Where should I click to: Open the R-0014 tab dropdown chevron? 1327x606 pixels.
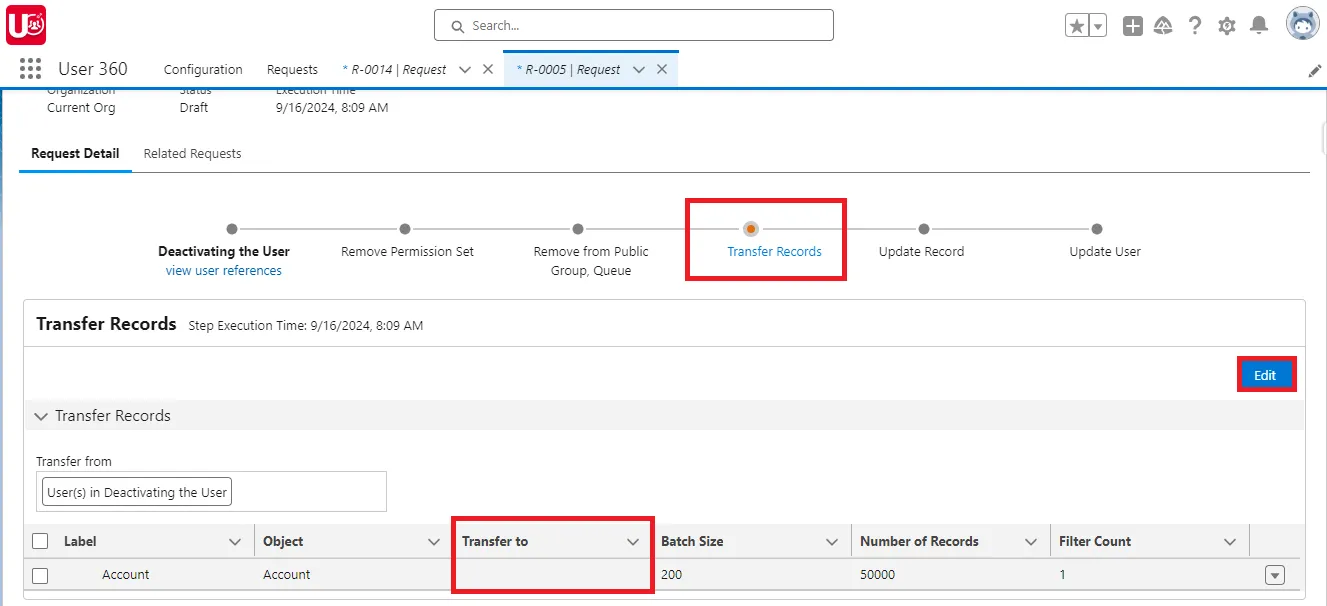(x=465, y=69)
